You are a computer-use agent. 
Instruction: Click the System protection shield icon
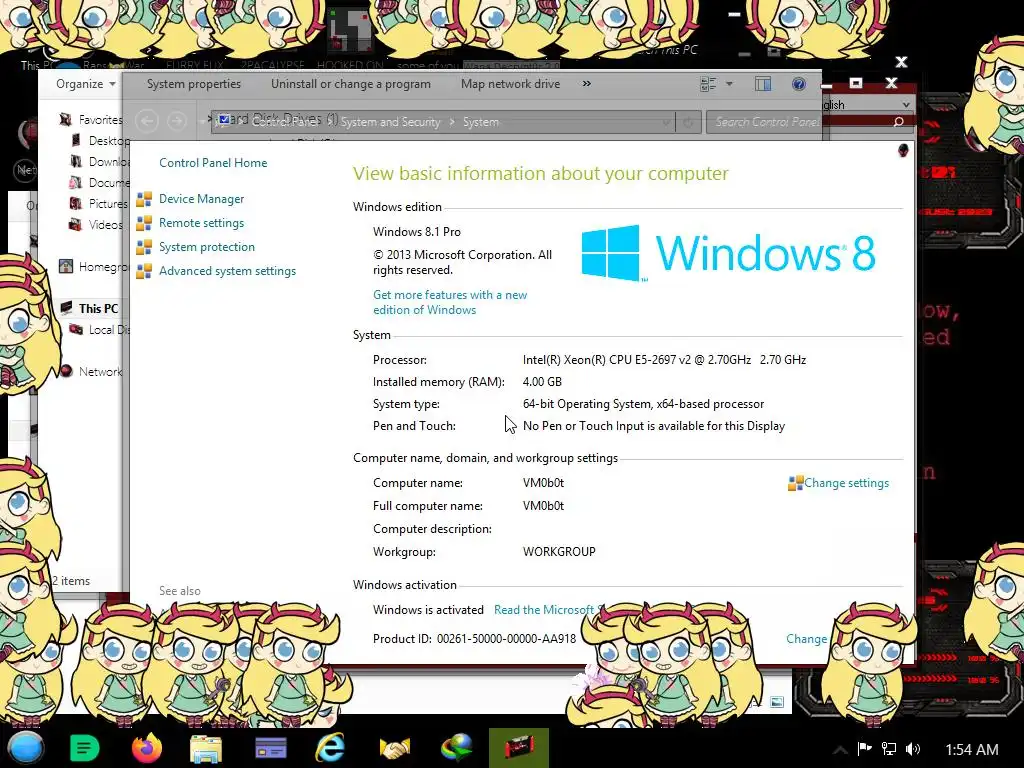[x=144, y=248]
